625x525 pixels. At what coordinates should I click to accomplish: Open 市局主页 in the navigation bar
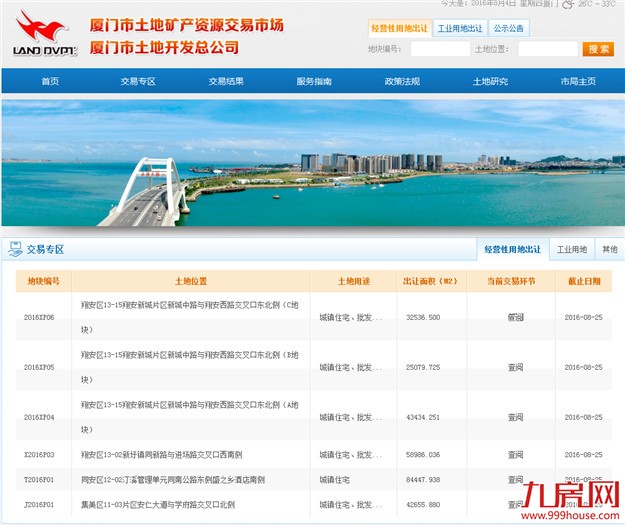click(x=578, y=81)
